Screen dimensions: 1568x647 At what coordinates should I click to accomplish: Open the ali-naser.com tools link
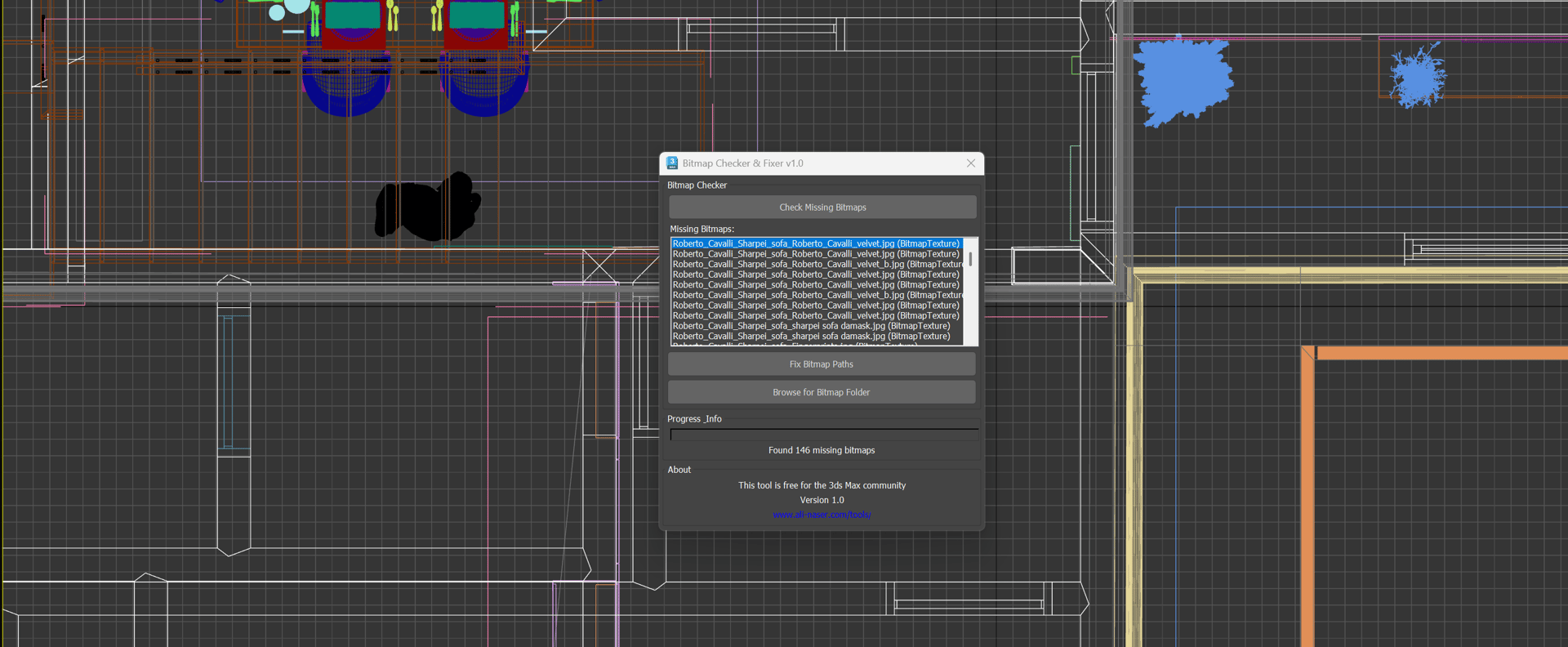point(822,515)
